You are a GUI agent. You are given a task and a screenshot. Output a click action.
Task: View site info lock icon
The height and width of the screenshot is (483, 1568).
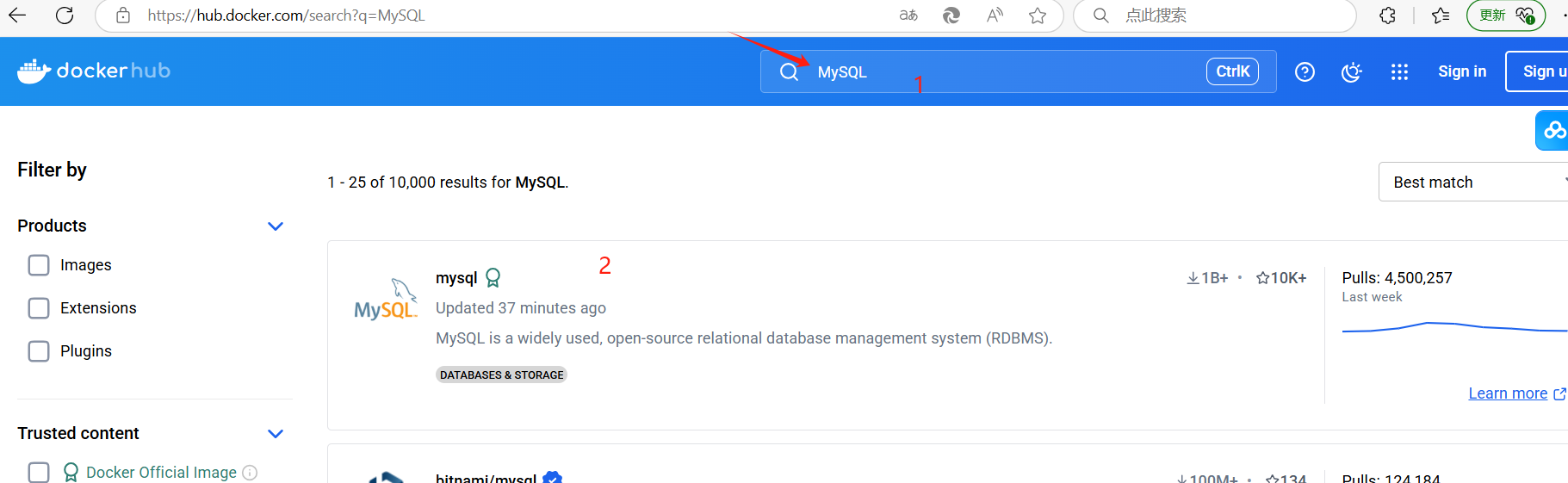click(x=123, y=15)
